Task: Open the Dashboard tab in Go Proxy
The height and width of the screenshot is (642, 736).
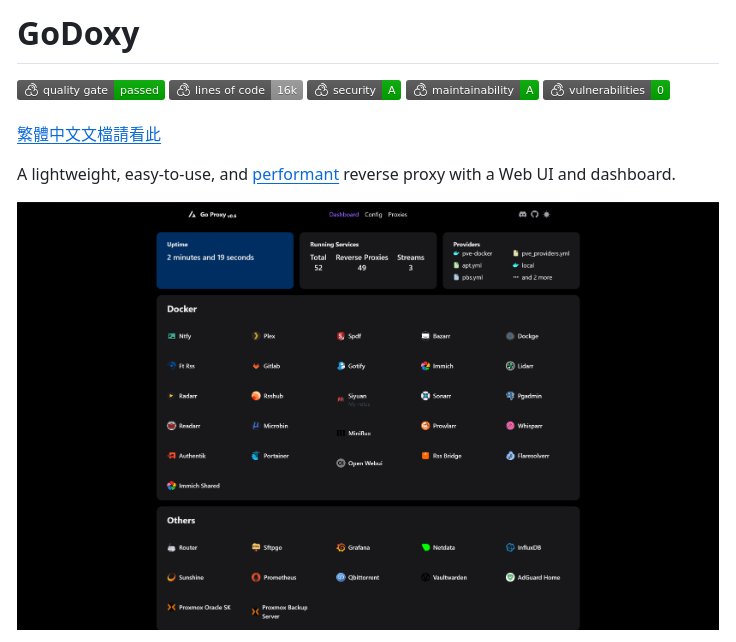Action: pyautogui.click(x=343, y=214)
